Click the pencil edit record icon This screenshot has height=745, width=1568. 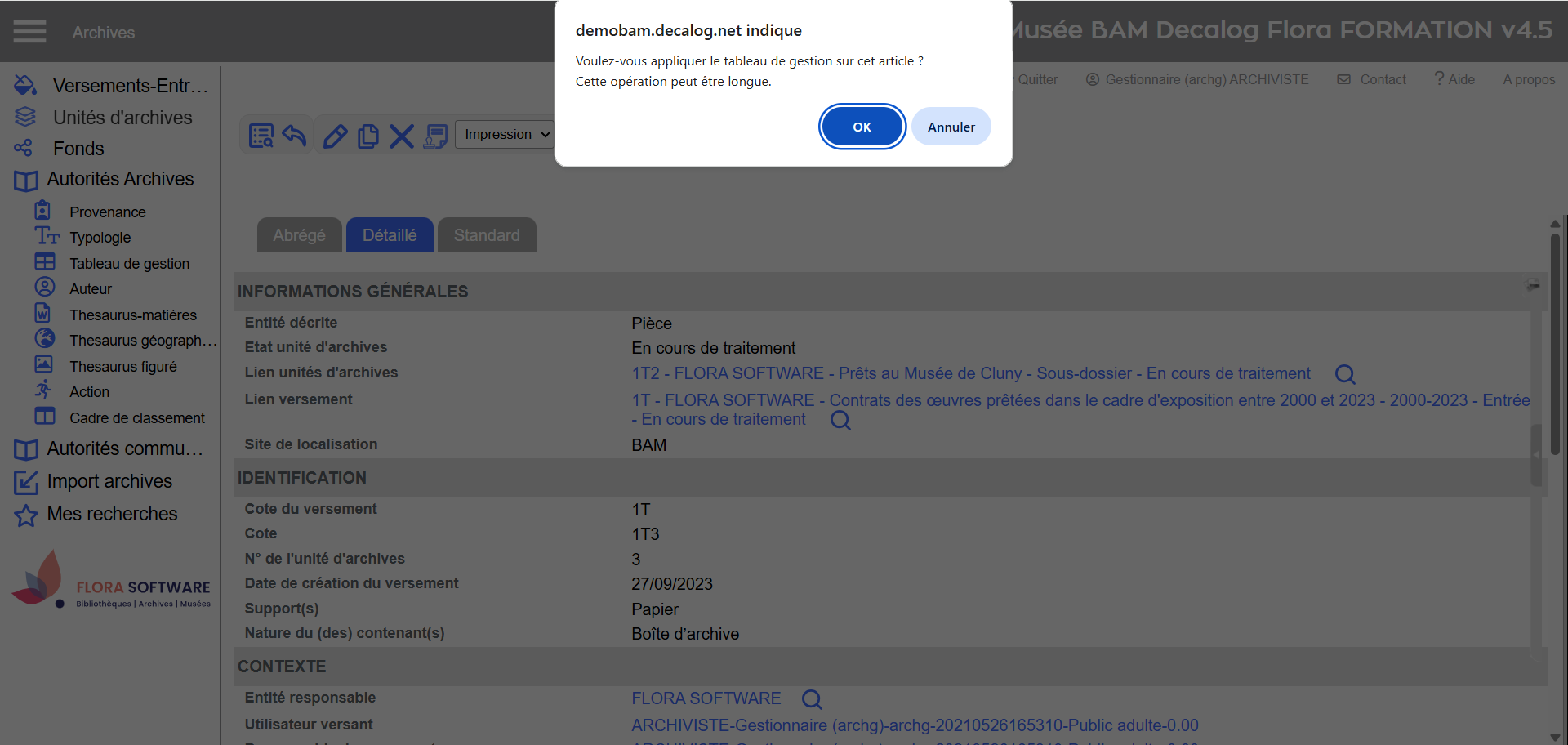(335, 136)
